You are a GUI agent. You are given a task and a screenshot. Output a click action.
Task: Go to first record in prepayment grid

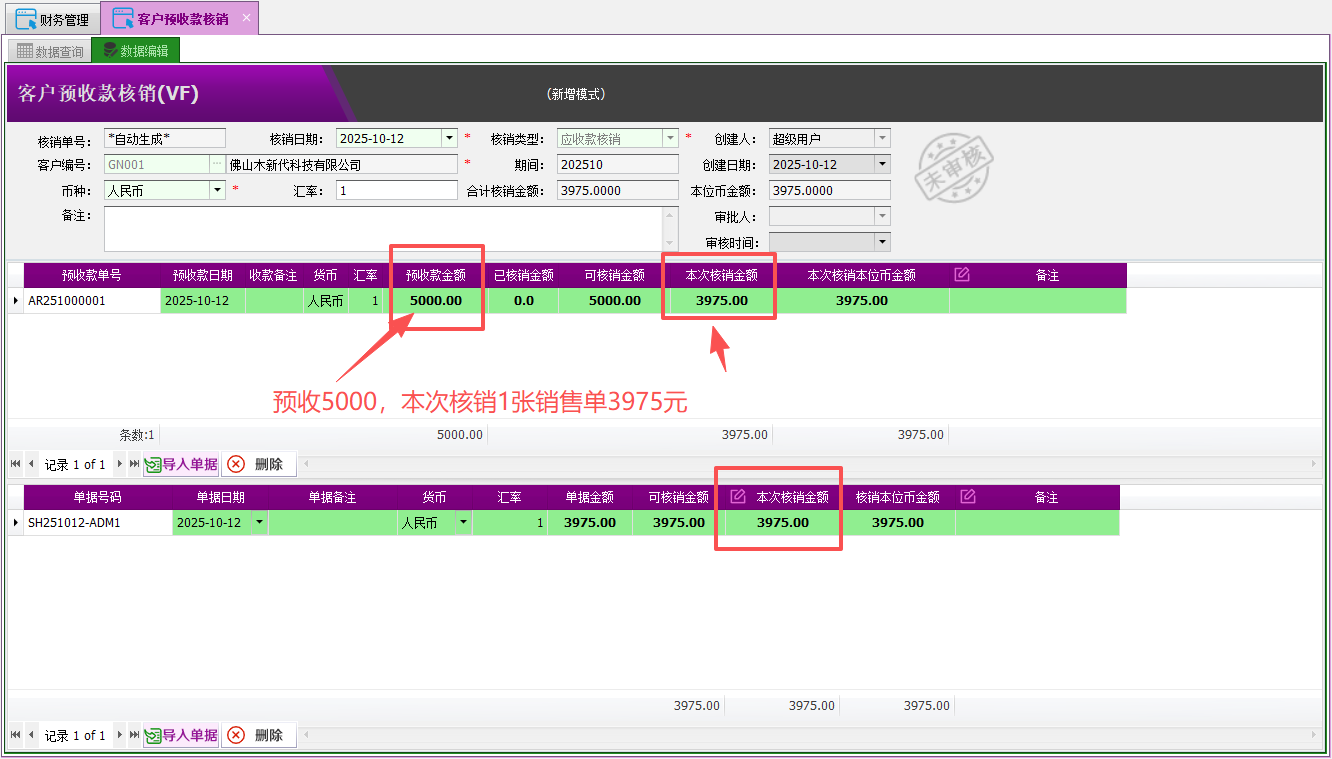pyautogui.click(x=15, y=464)
